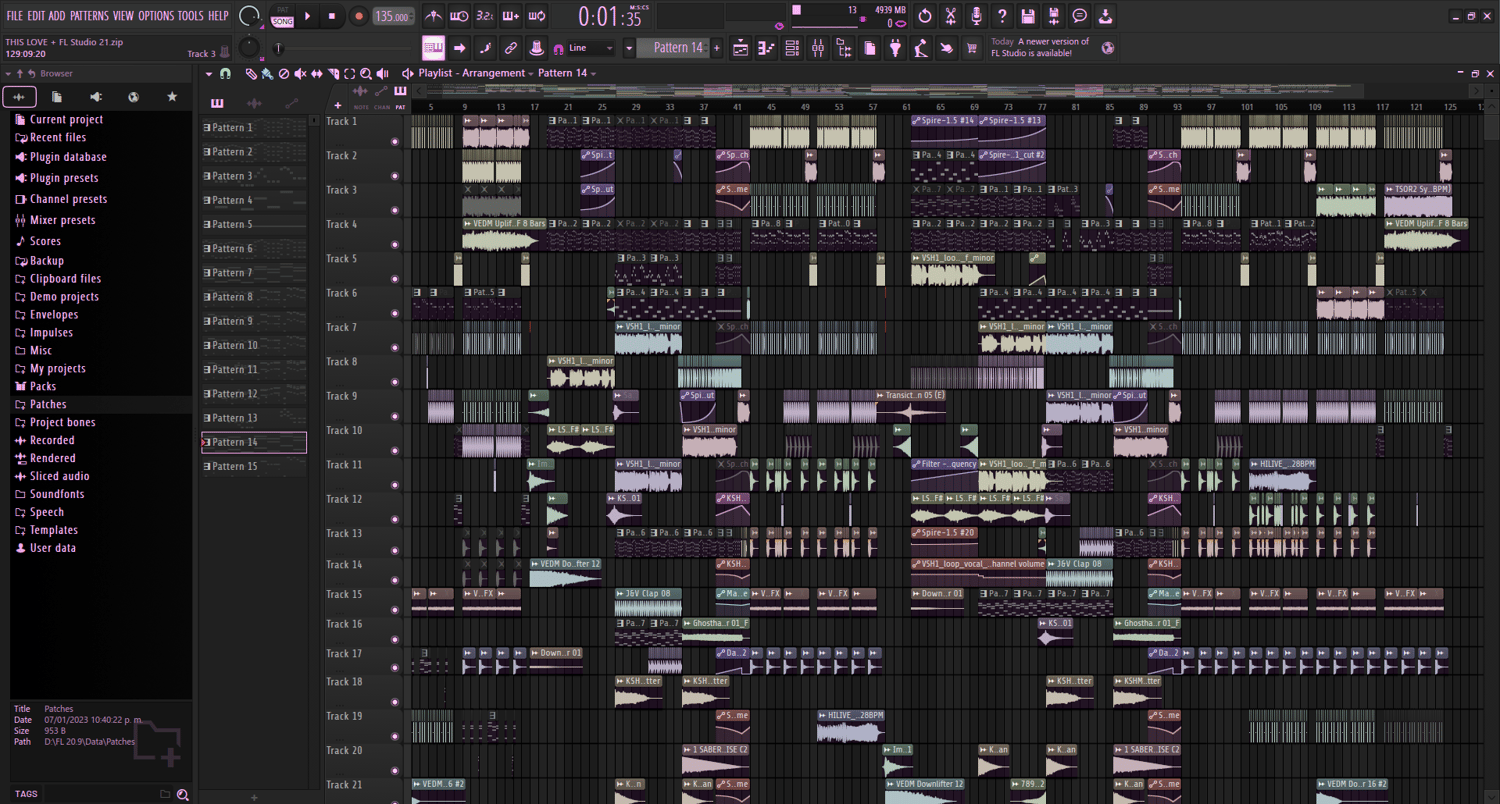Click the export/render floppy icon

[1054, 16]
